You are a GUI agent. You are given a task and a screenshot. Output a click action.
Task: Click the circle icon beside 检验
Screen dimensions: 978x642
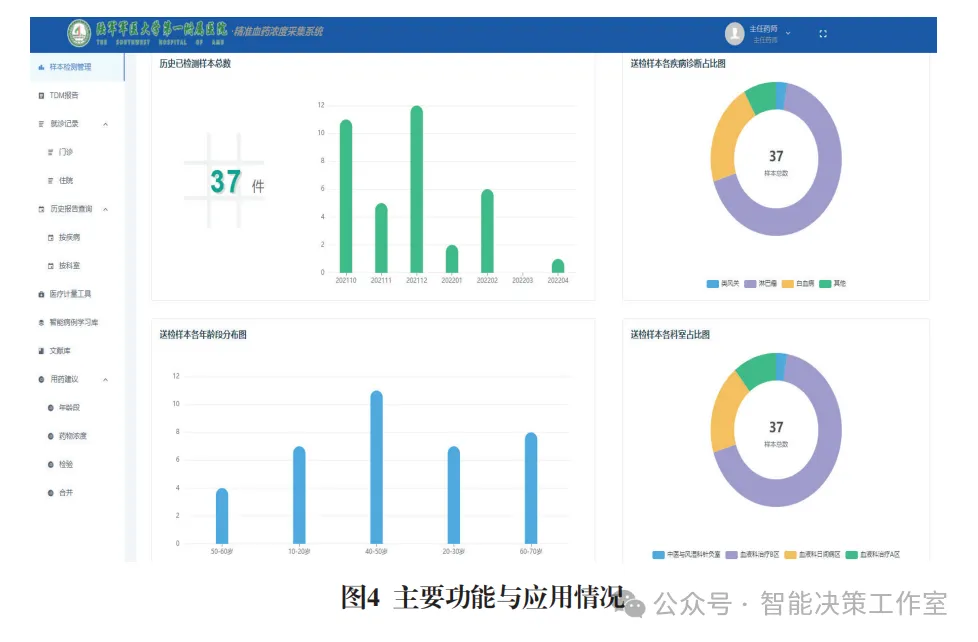click(51, 465)
